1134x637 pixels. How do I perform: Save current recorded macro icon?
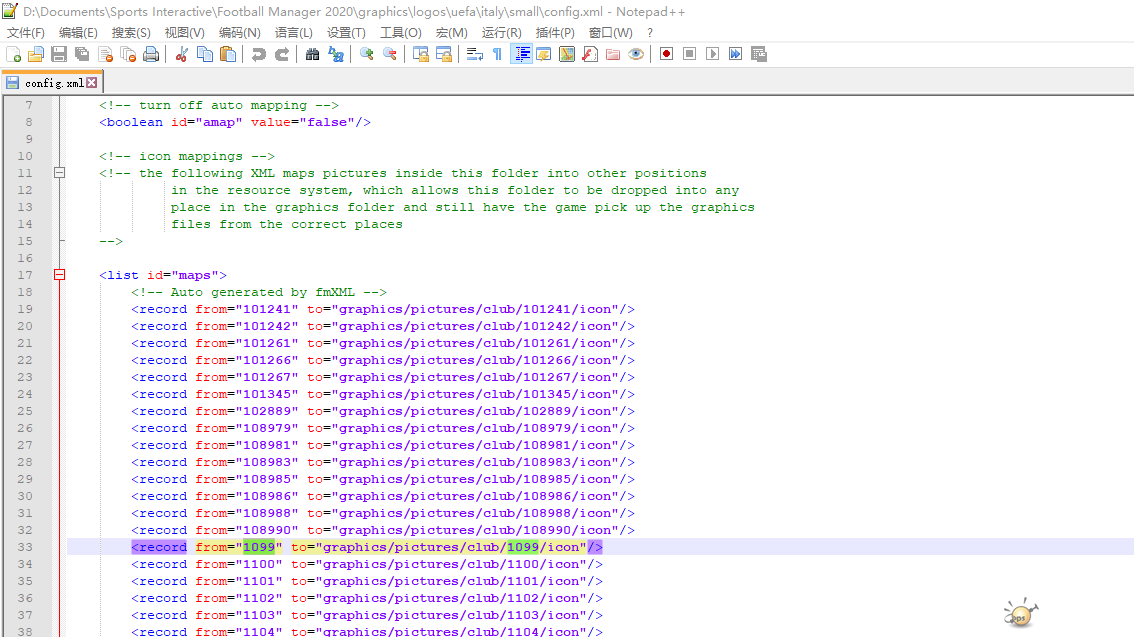759,54
